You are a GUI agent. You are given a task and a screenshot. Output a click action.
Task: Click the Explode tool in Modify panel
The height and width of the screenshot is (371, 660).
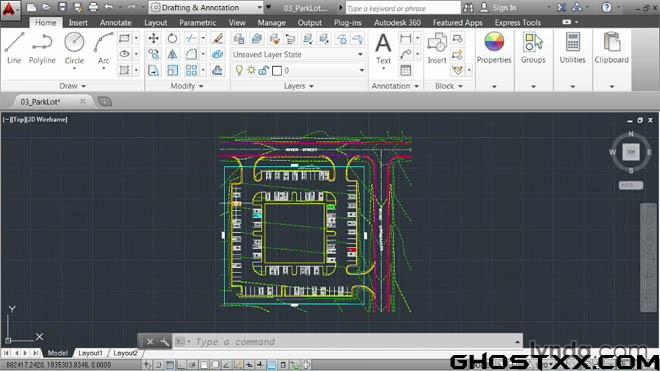coord(218,54)
